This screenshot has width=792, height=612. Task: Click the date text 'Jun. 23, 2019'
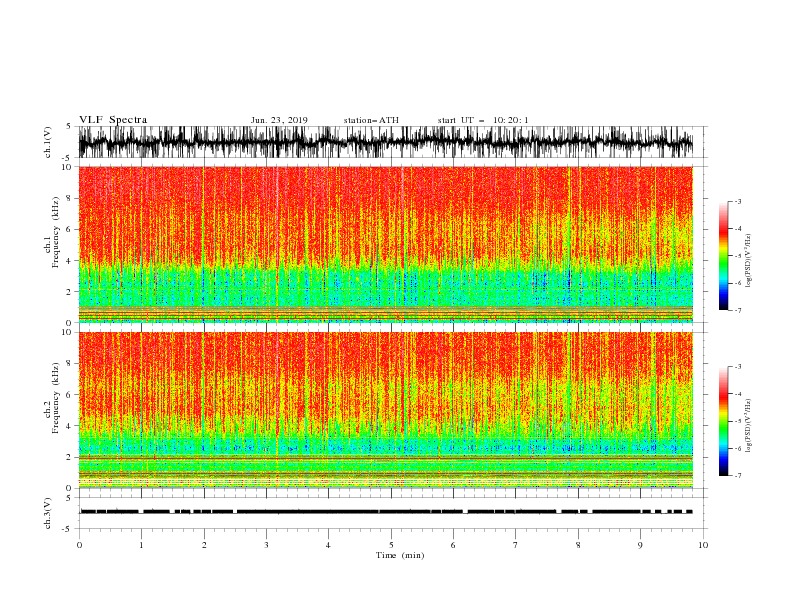[279, 120]
